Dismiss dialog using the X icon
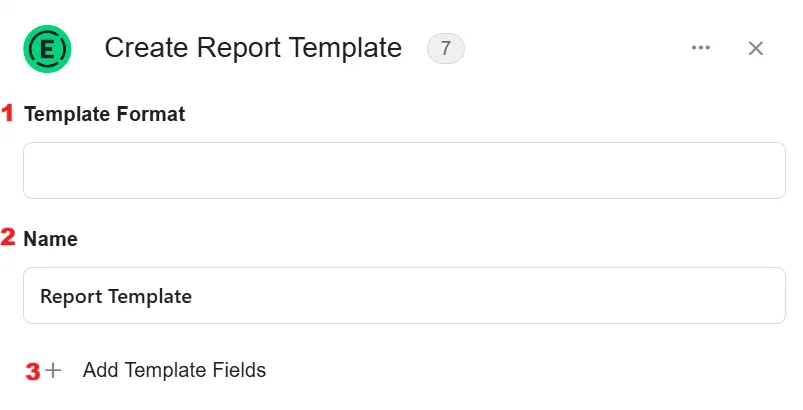The width and height of the screenshot is (803, 410). [756, 49]
